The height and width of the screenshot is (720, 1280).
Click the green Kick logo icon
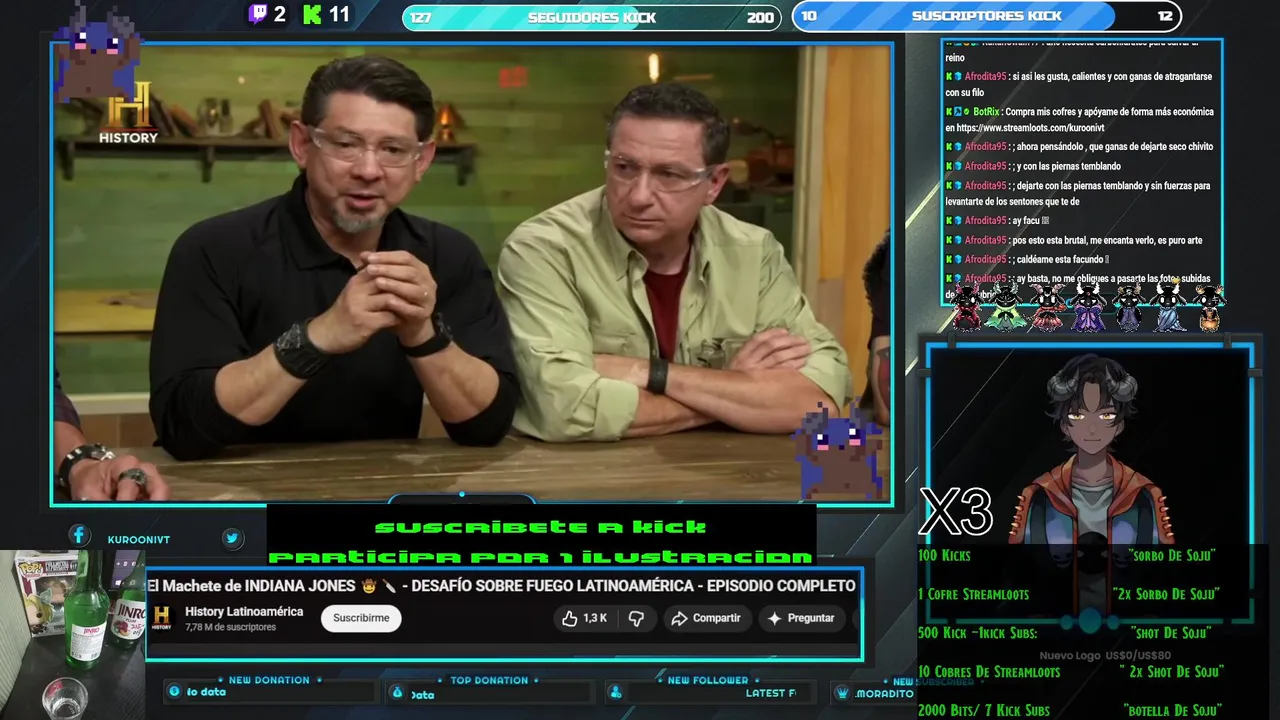pyautogui.click(x=313, y=14)
